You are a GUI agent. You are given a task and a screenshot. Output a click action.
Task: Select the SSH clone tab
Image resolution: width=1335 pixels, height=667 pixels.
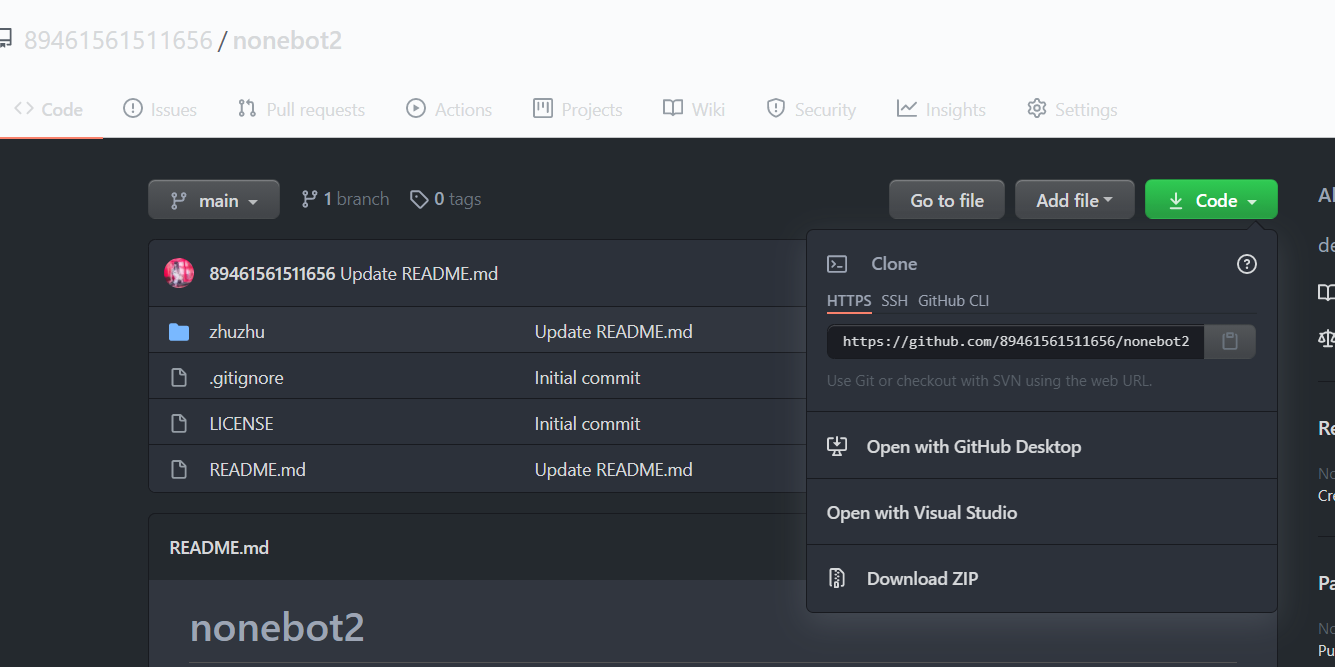pos(894,301)
